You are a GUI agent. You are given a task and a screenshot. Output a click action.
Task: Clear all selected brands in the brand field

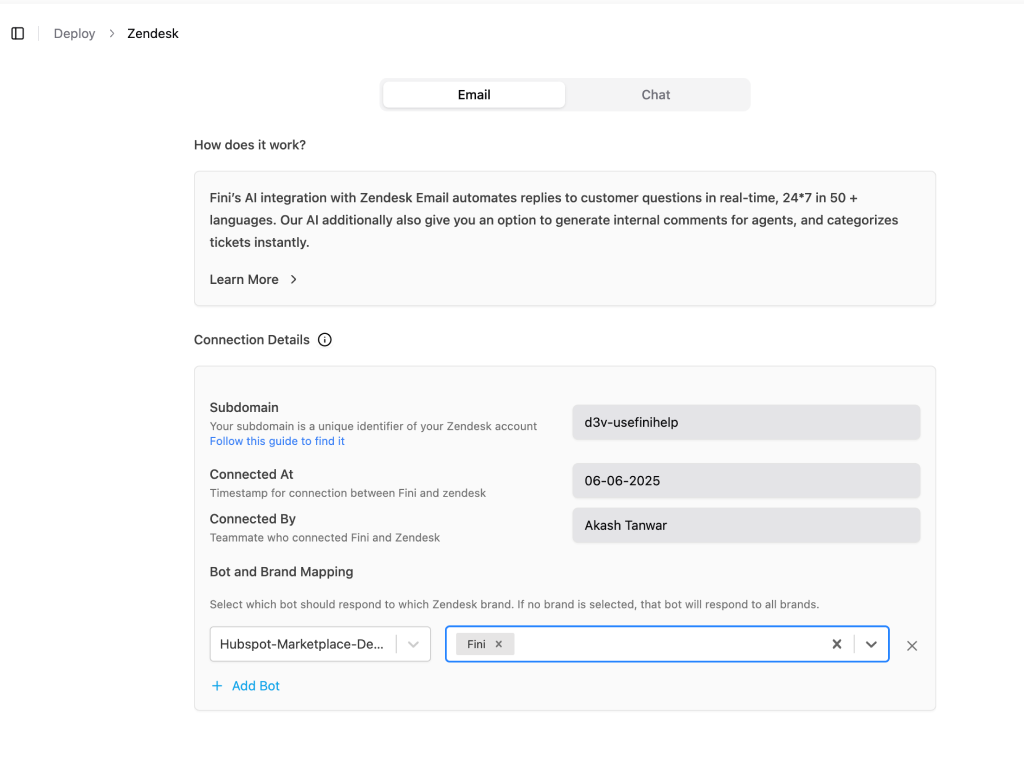(x=837, y=645)
